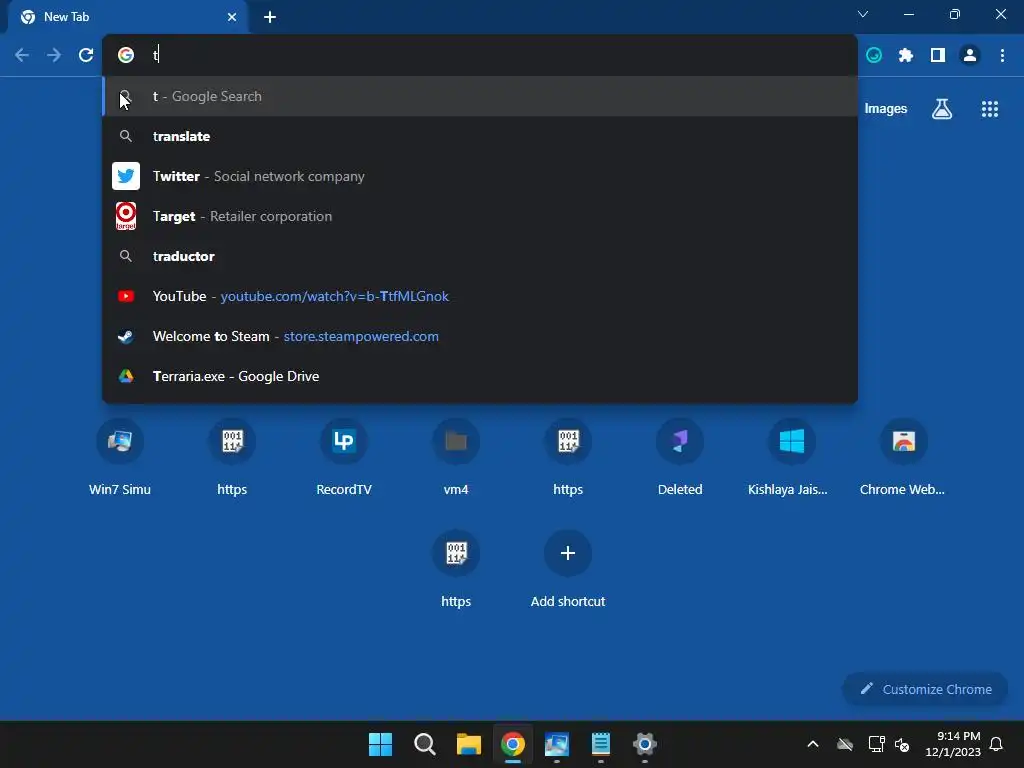1024x768 pixels.
Task: Click Customize Chrome button
Action: [x=925, y=689]
